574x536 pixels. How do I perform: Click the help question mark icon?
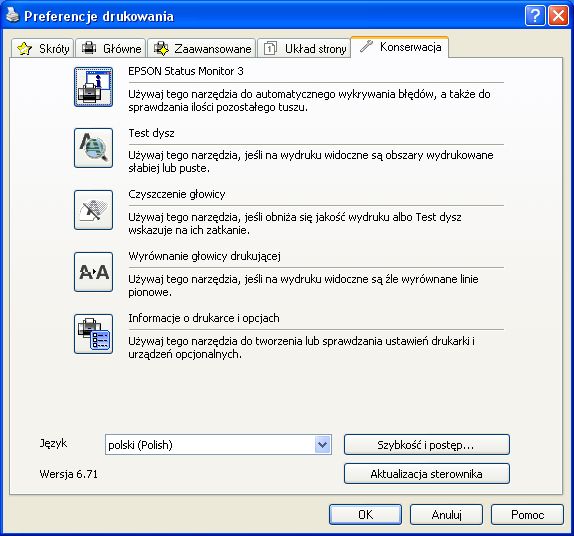point(534,16)
